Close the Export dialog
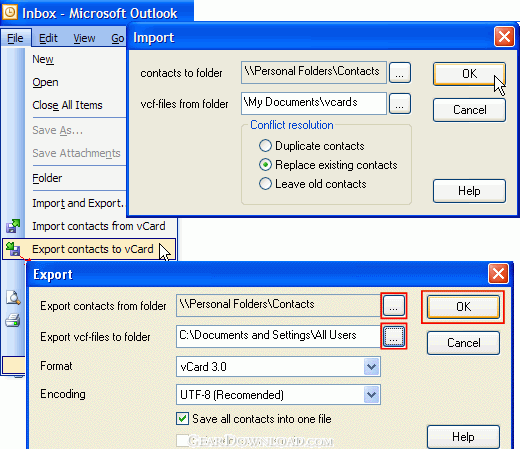Screen dimensions: 520x449 click(x=498, y=274)
